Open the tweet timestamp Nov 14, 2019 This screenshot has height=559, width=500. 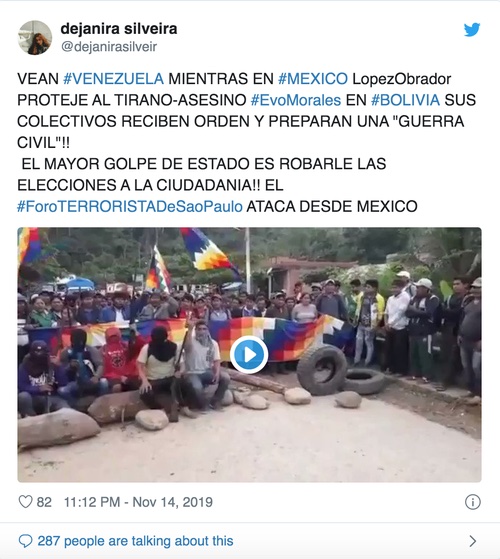coord(138,502)
